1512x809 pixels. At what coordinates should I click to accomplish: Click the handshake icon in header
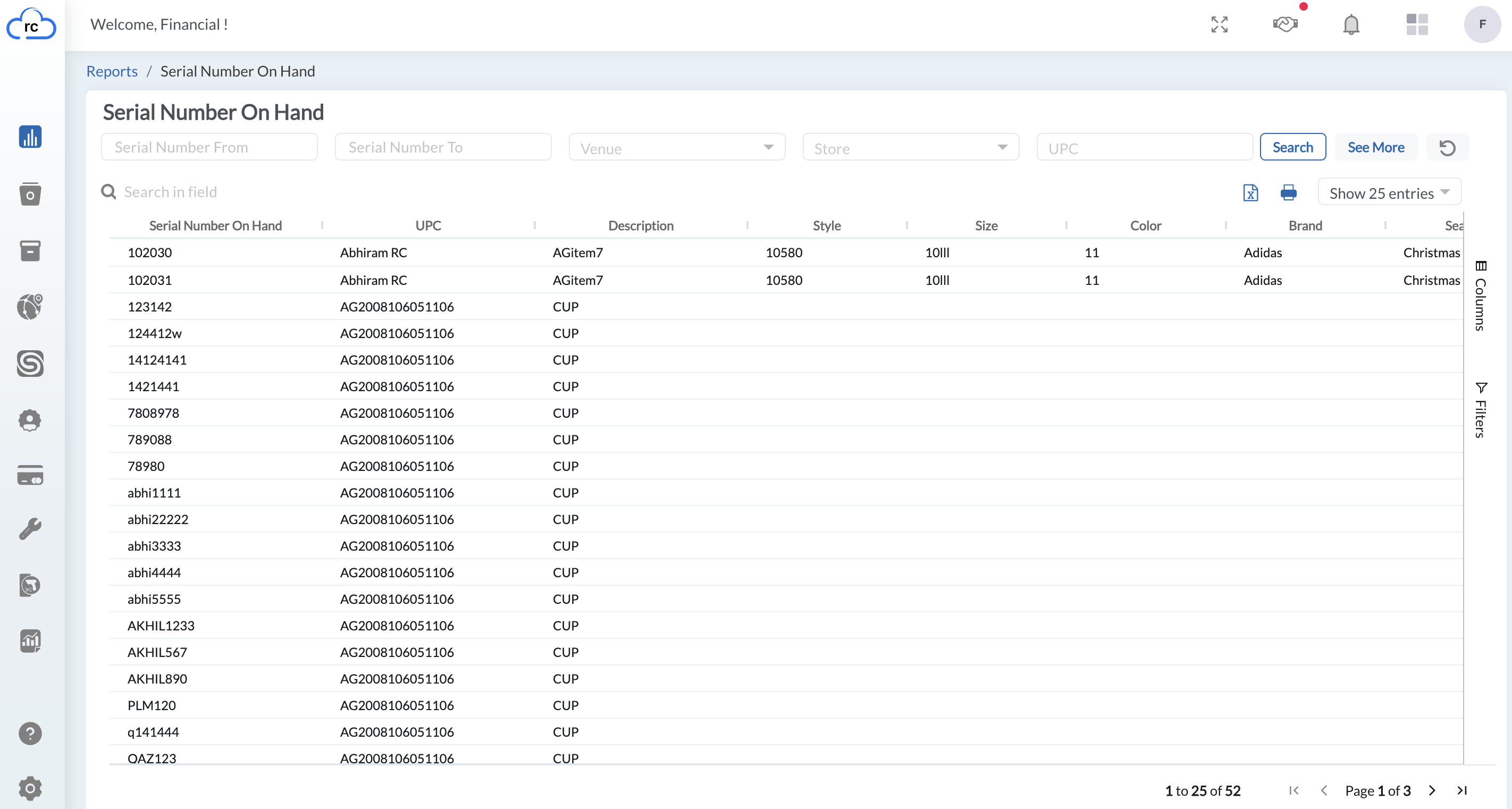click(x=1285, y=24)
